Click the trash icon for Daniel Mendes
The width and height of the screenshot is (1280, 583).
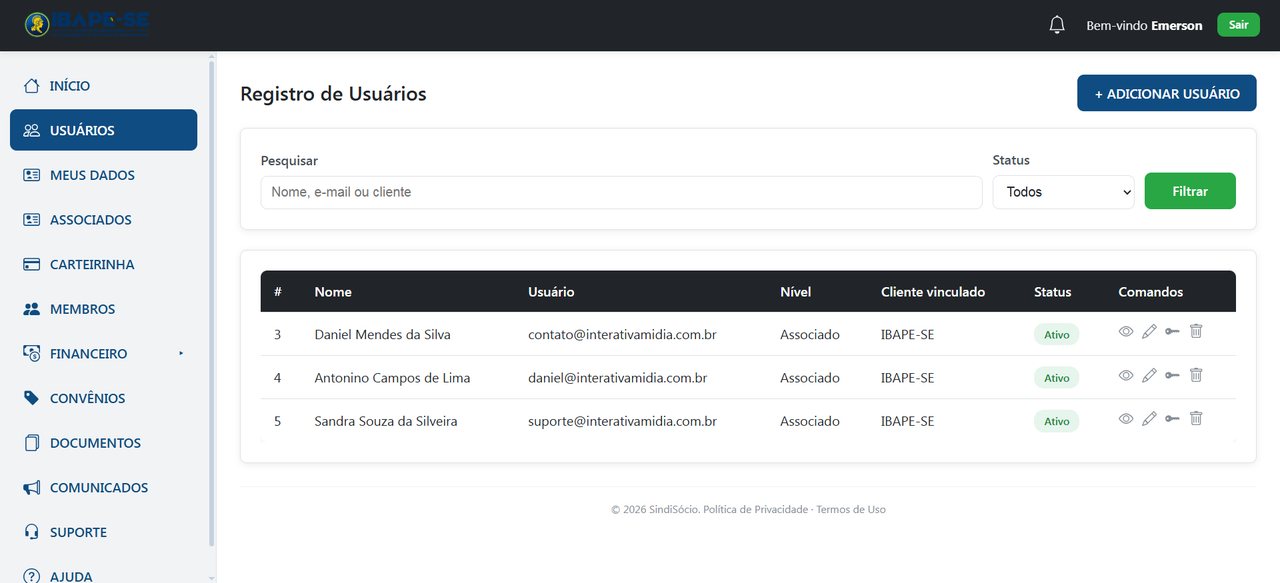click(x=1196, y=331)
